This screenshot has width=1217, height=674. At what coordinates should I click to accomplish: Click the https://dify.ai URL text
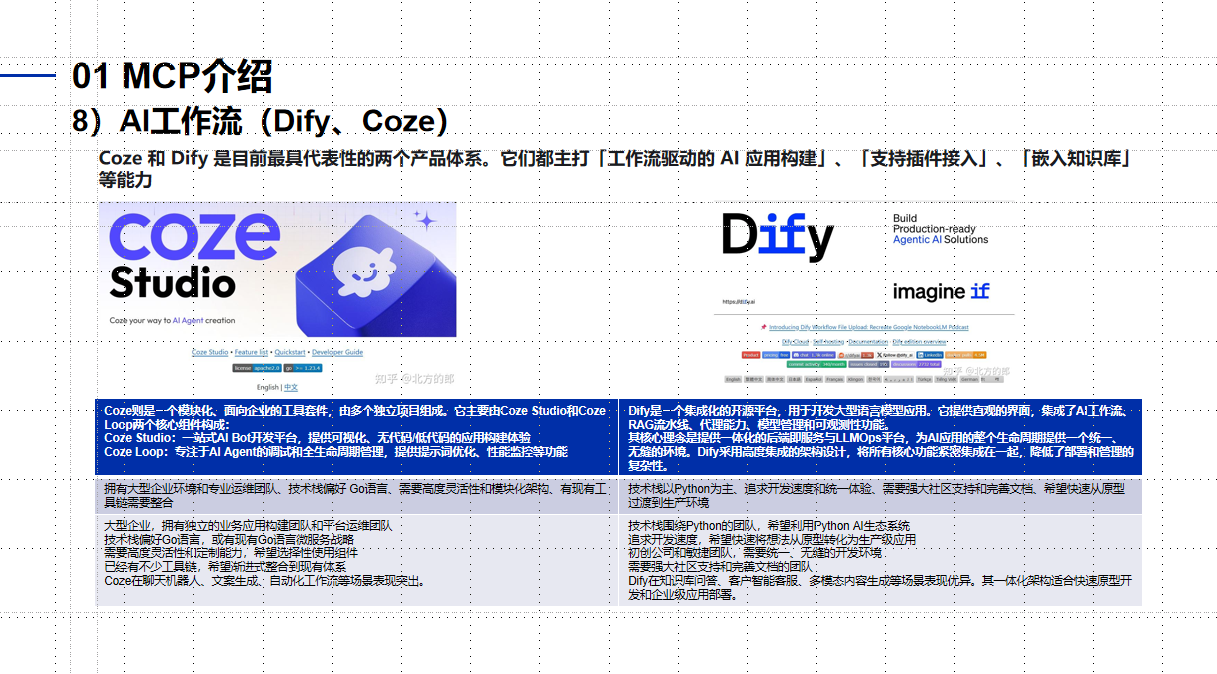tap(738, 301)
